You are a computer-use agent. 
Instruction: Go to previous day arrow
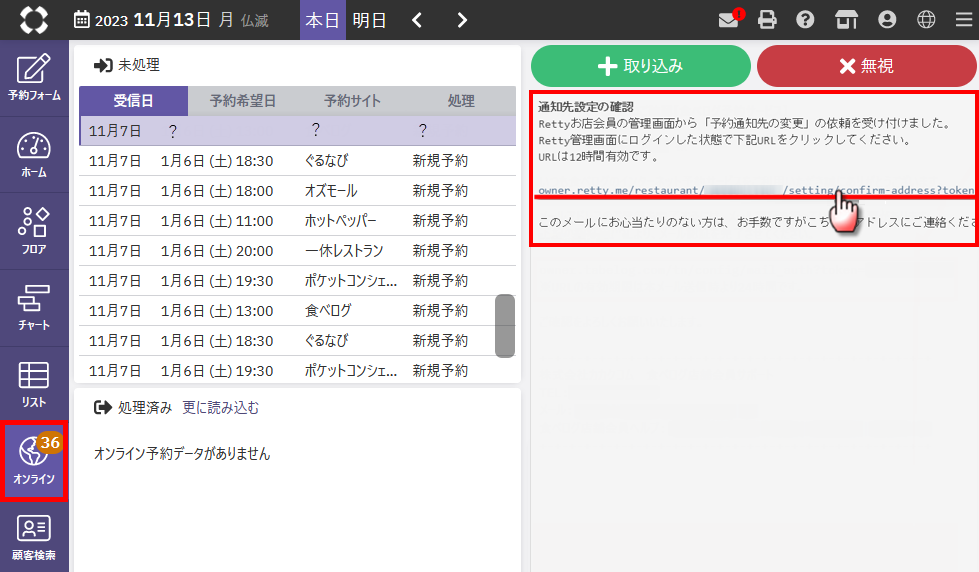tap(417, 20)
